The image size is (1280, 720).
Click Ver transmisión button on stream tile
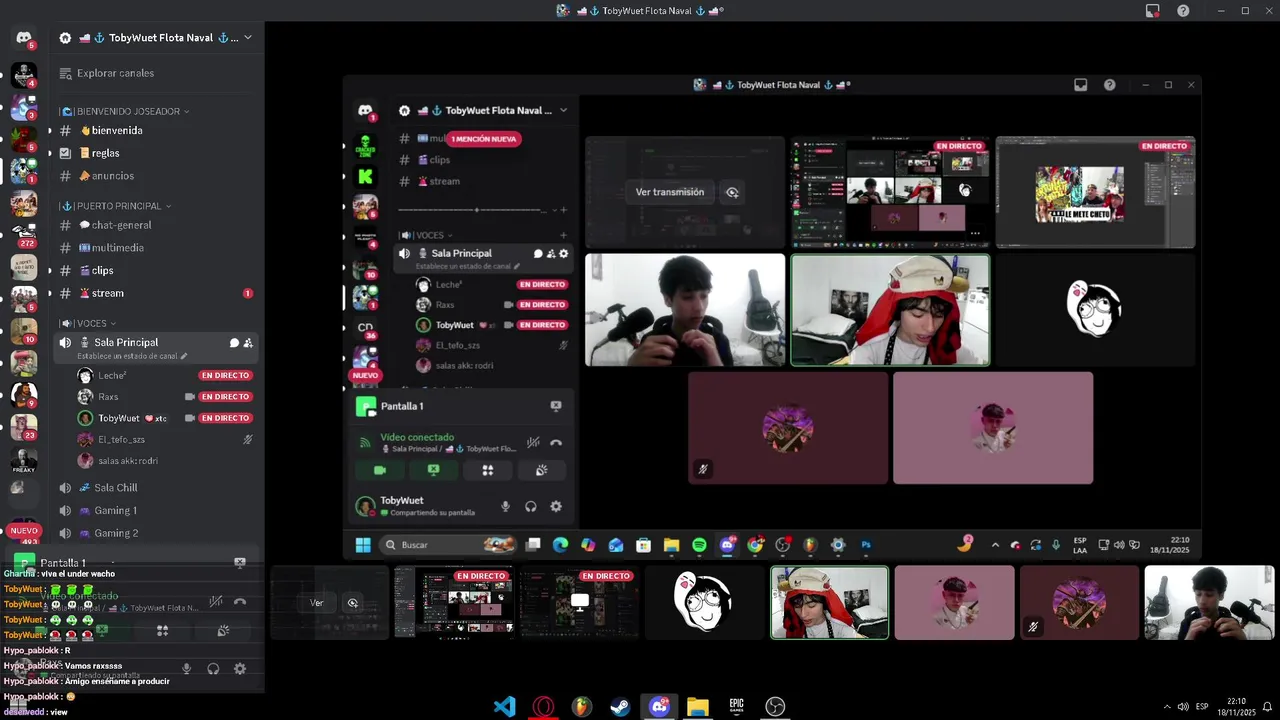(x=670, y=192)
